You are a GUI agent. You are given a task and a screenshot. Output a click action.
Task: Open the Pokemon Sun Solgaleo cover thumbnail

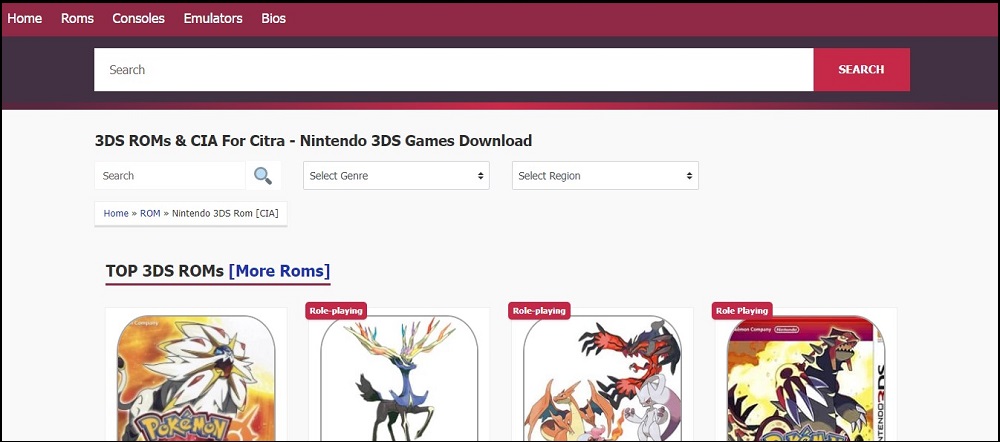pyautogui.click(x=196, y=378)
